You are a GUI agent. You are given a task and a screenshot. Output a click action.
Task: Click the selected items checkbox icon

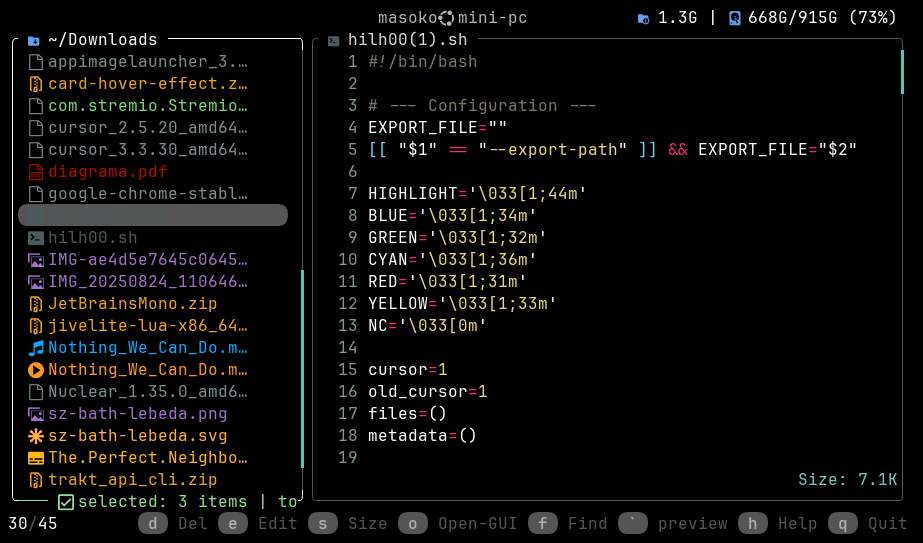coord(66,502)
